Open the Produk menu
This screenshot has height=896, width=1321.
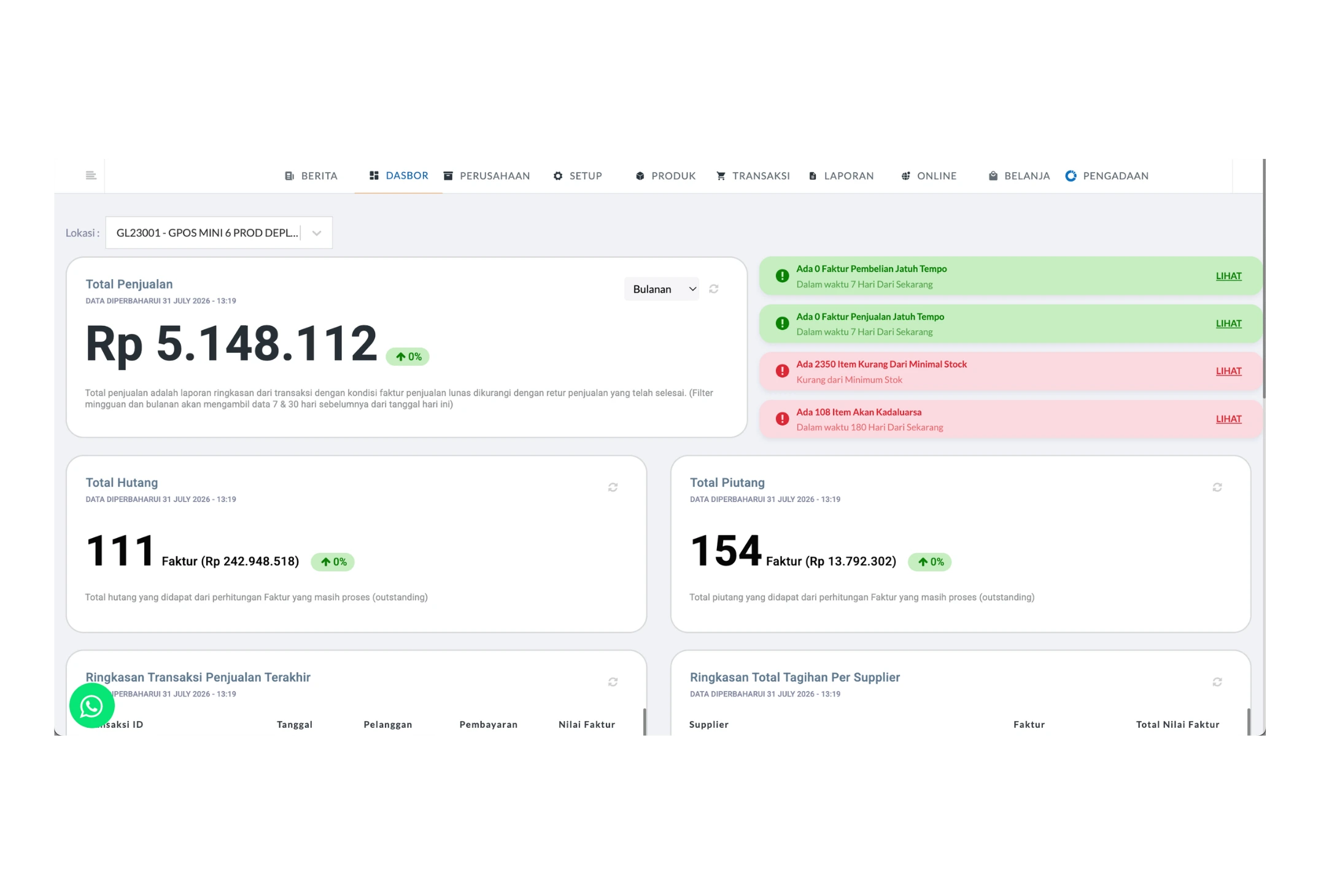tap(665, 176)
